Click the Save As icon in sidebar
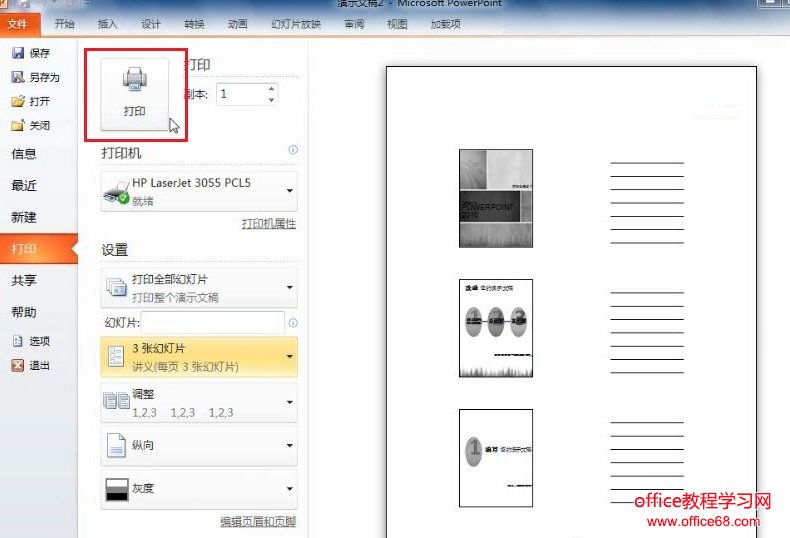 coord(18,77)
